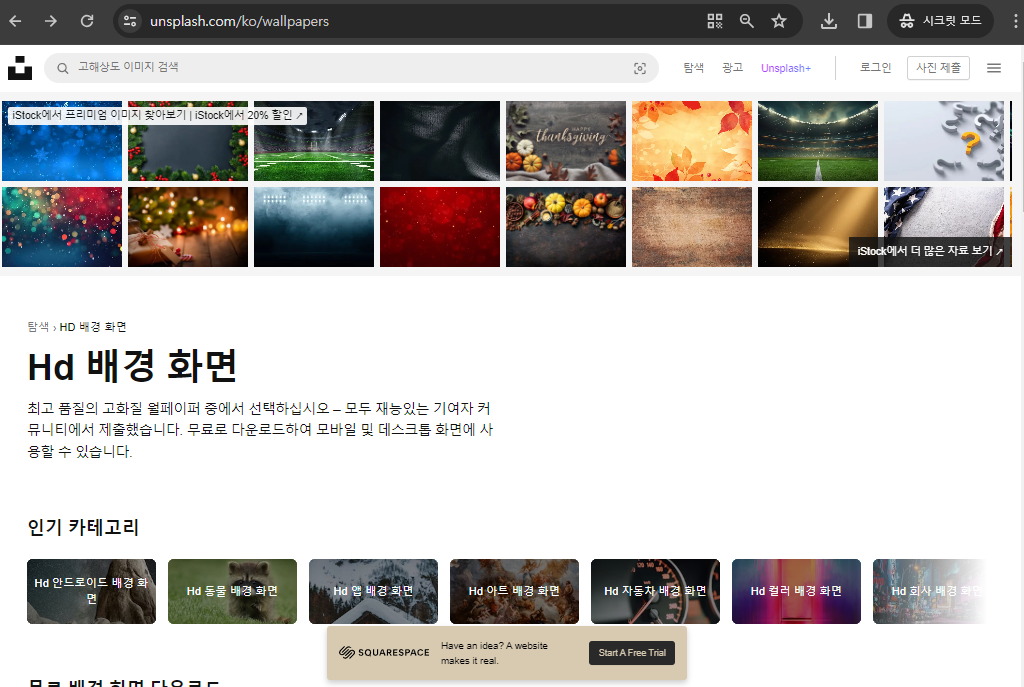Screen dimensions: 1024x687
Task: Open the zoom magnifier icon in address bar
Action: [746, 21]
